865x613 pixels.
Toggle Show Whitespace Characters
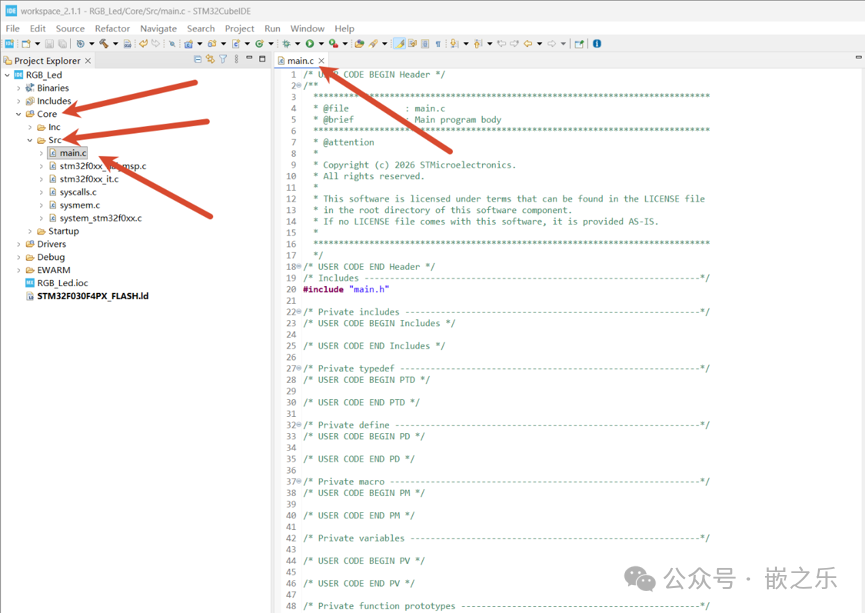[x=438, y=44]
